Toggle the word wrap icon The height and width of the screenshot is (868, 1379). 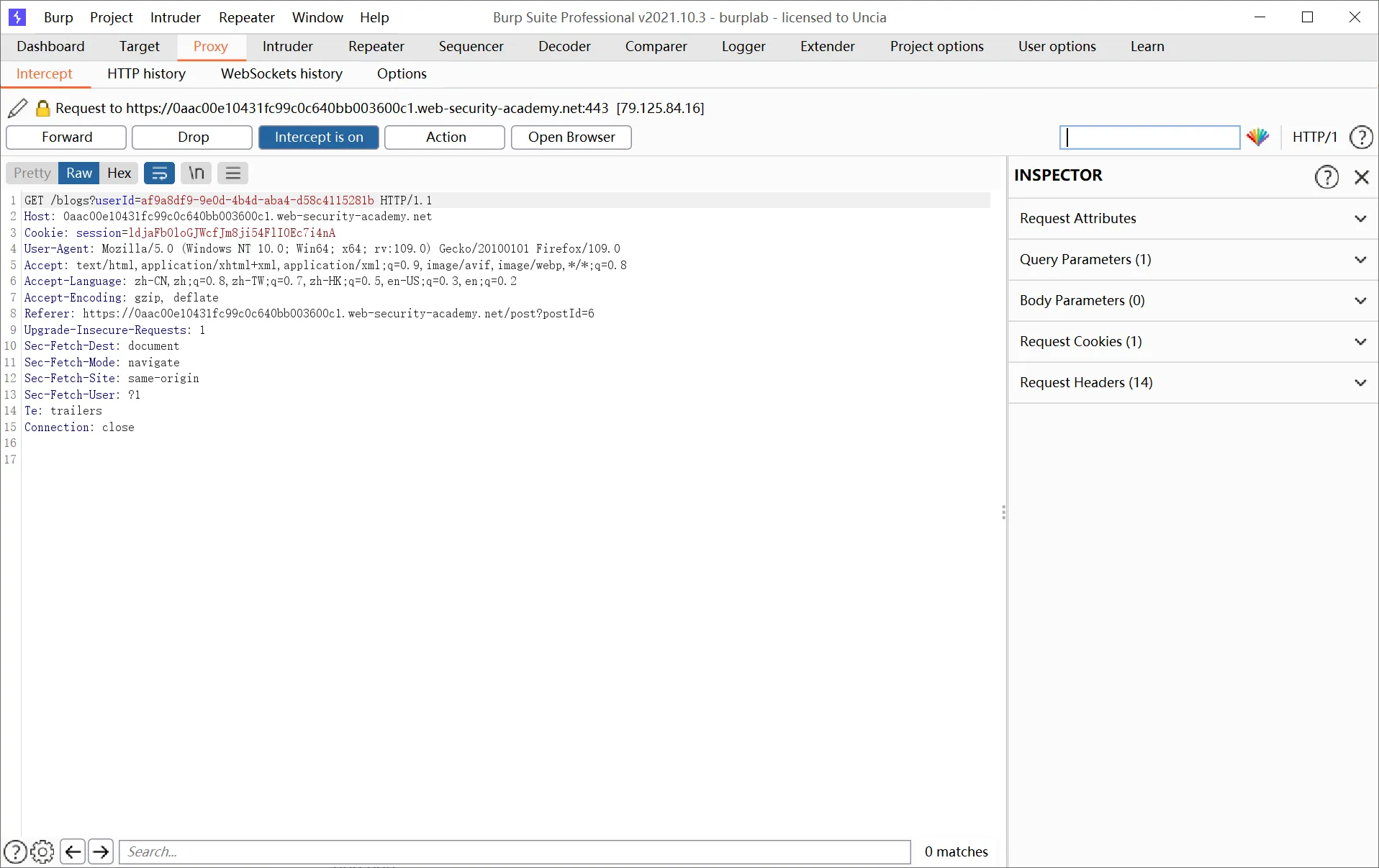pyautogui.click(x=159, y=173)
